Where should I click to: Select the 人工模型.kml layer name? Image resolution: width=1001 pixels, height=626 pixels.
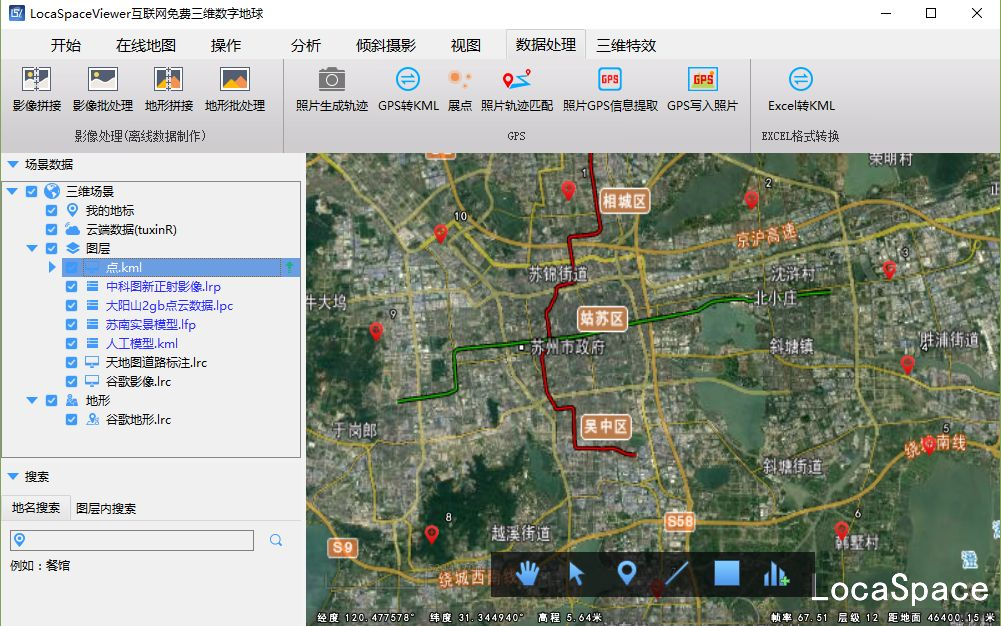point(142,343)
